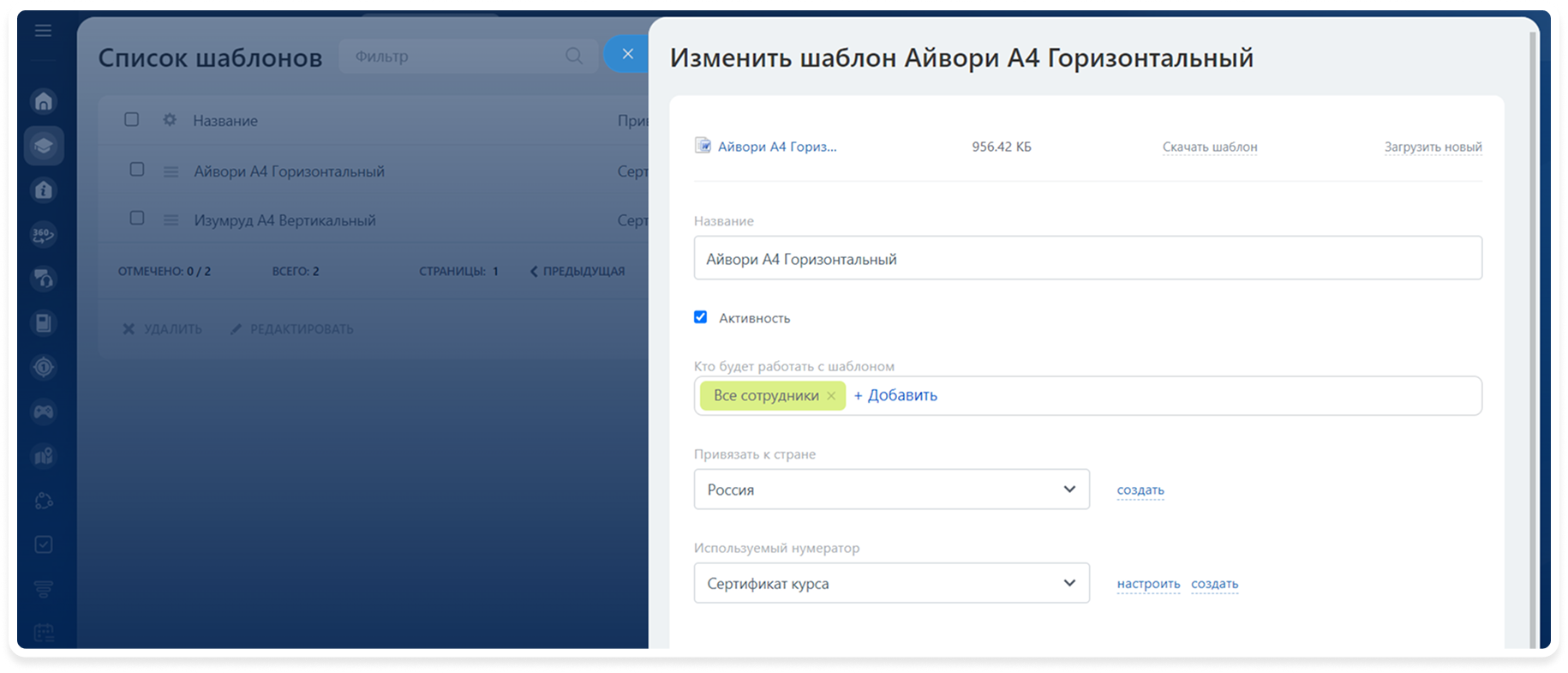Image resolution: width=1568 pixels, height=673 pixels.
Task: Toggle the select-all checkbox in header
Action: (131, 119)
